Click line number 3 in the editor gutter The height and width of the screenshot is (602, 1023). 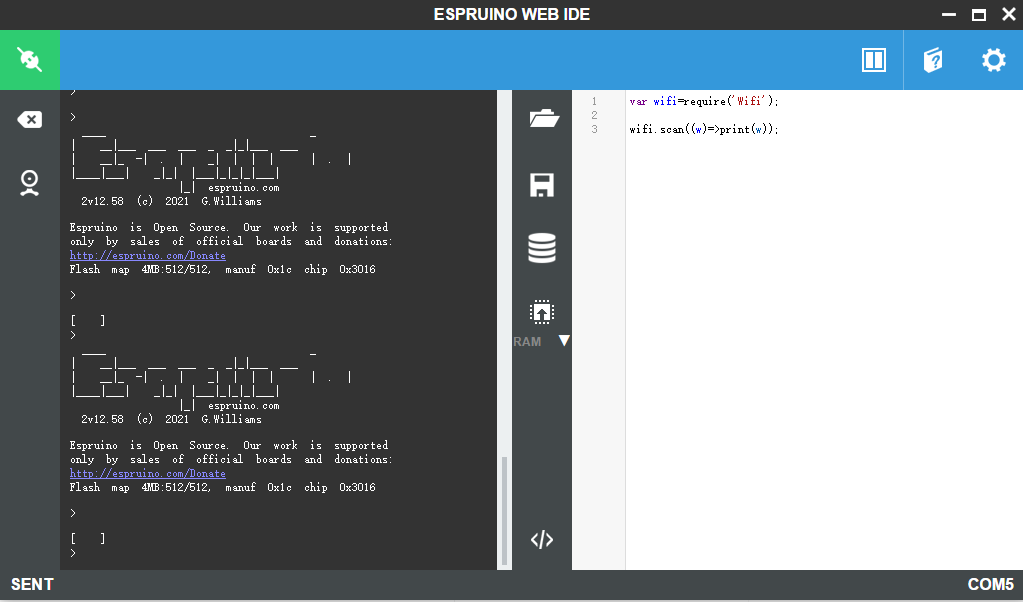coord(594,129)
